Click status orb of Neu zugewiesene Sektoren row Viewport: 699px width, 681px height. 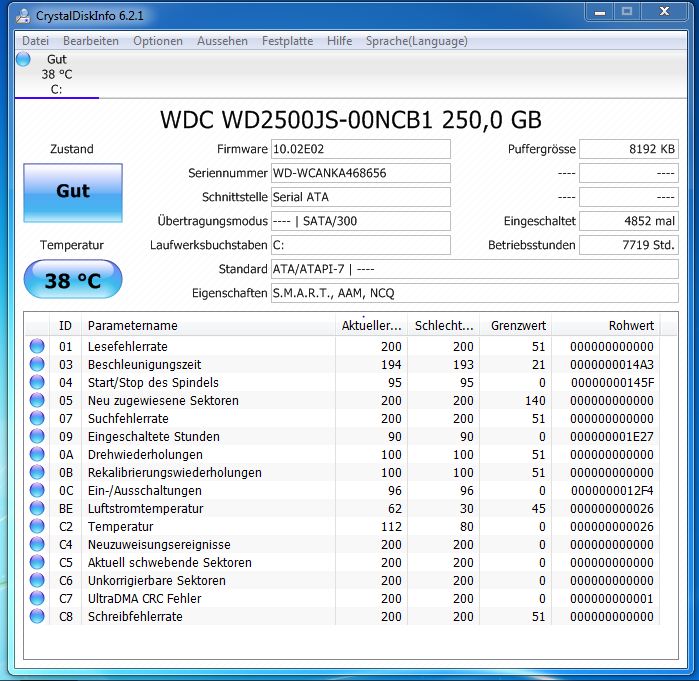[x=37, y=400]
